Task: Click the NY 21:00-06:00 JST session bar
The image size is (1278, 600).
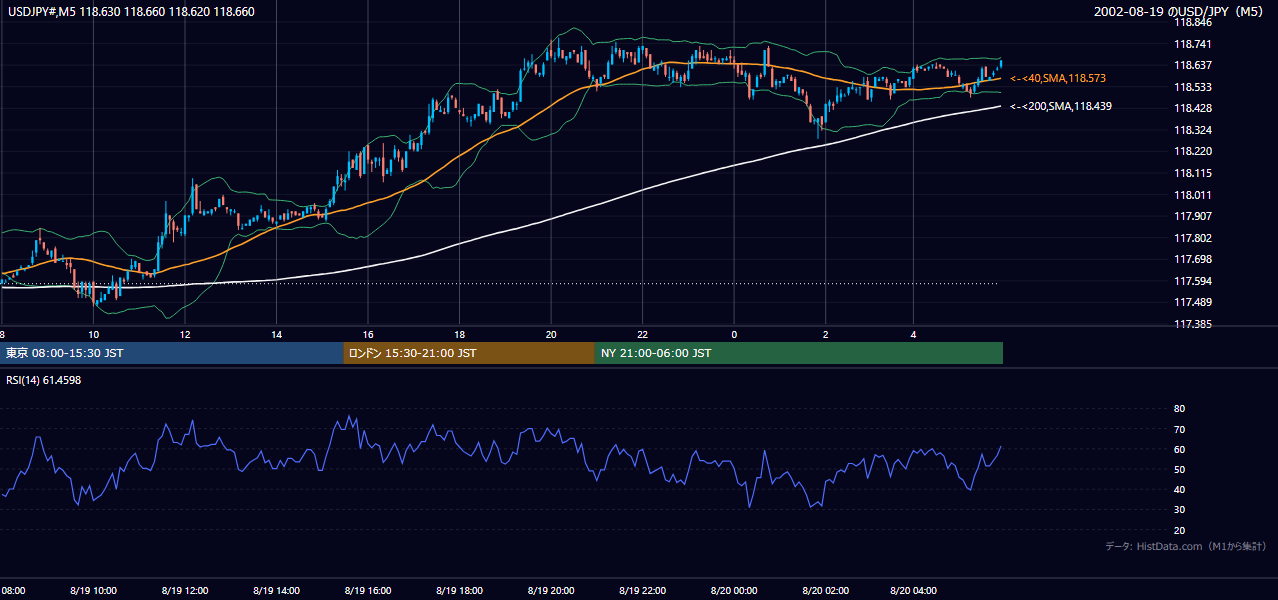Action: tap(799, 353)
